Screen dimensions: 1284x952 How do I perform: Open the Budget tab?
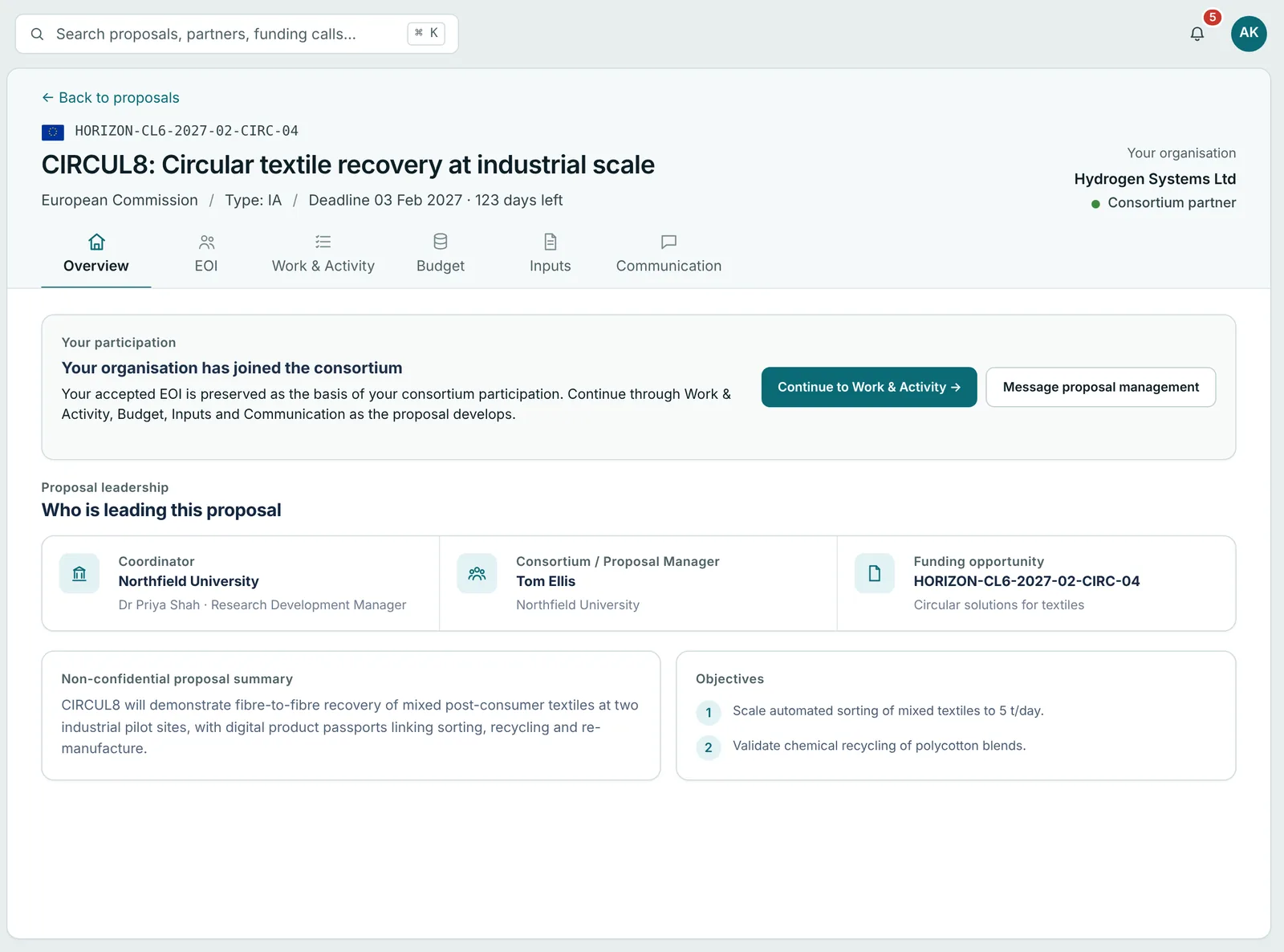coord(441,254)
